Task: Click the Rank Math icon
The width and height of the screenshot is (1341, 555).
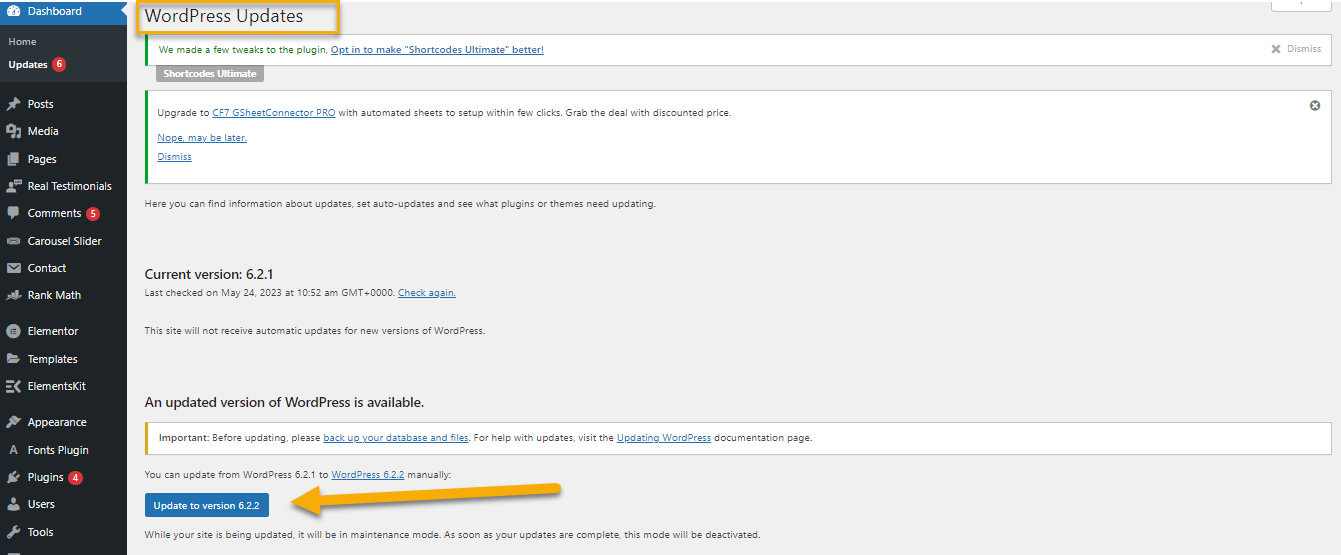Action: 13,295
